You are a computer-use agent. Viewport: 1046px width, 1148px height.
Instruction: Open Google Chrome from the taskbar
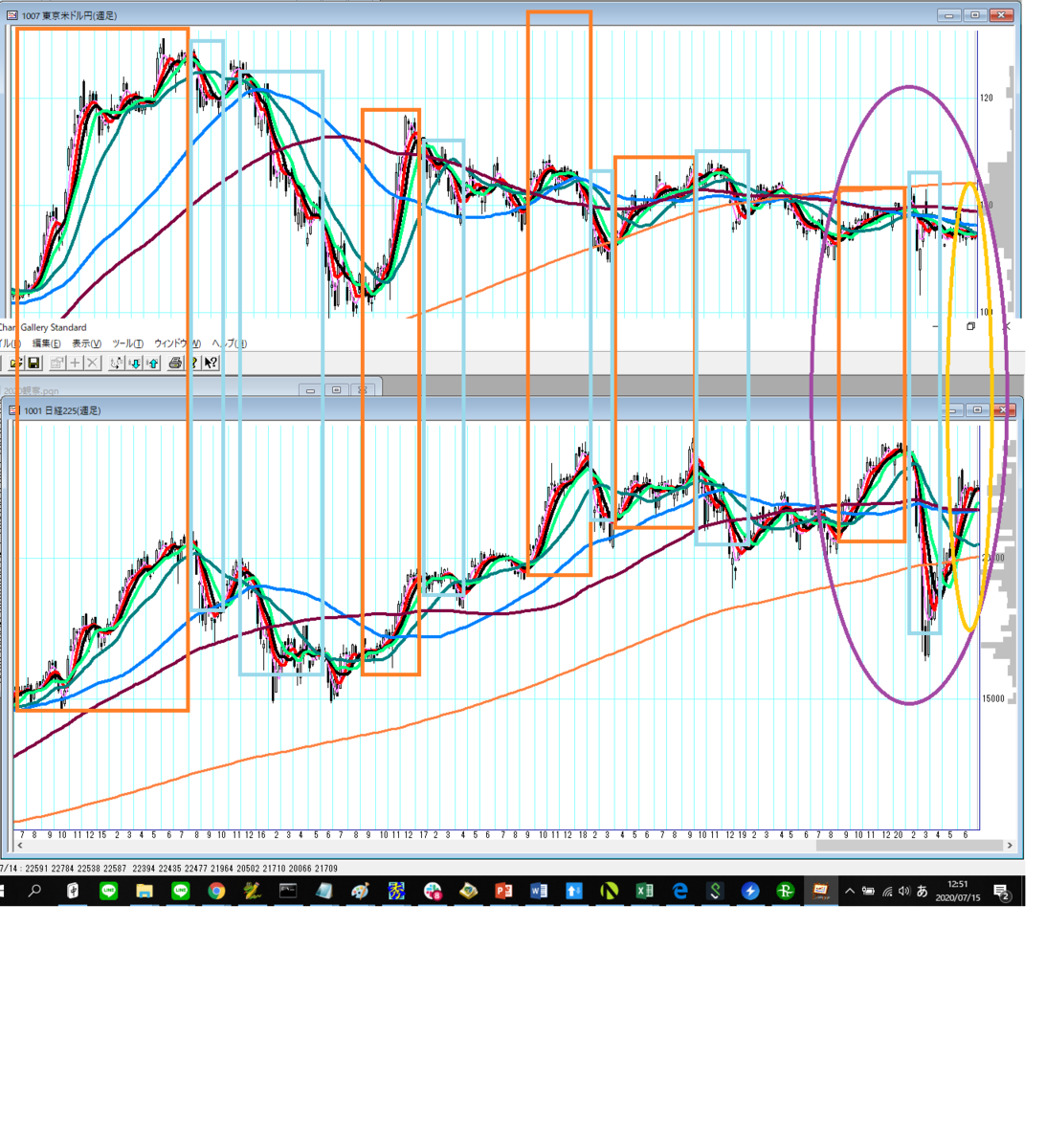point(216,892)
